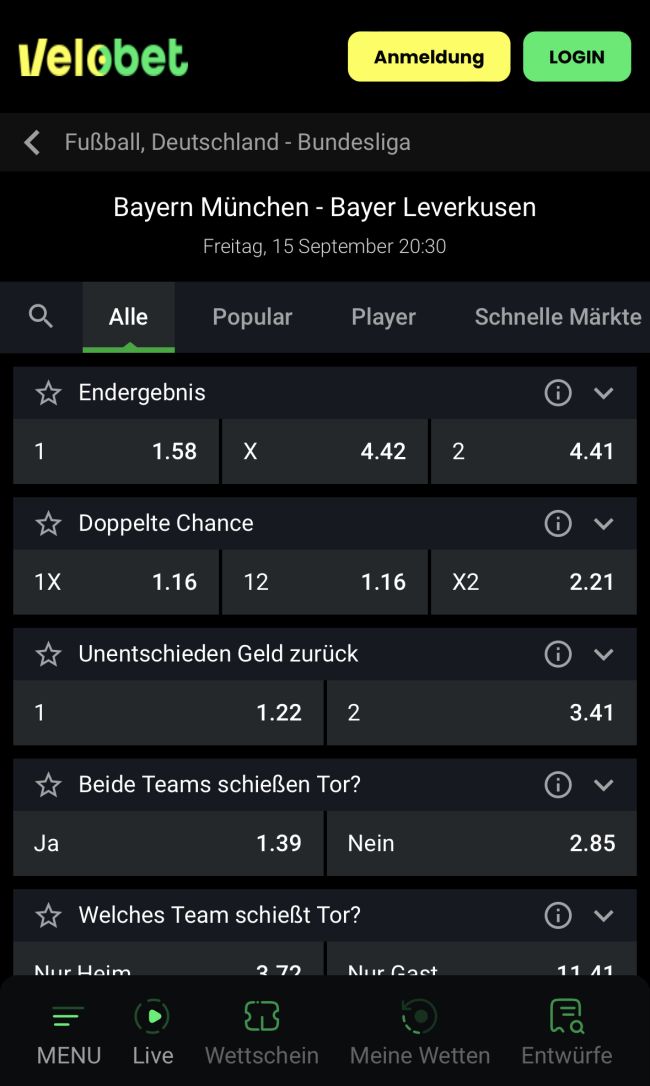Collapse Welches Team schießt Tor market
650x1086 pixels.
[603, 915]
